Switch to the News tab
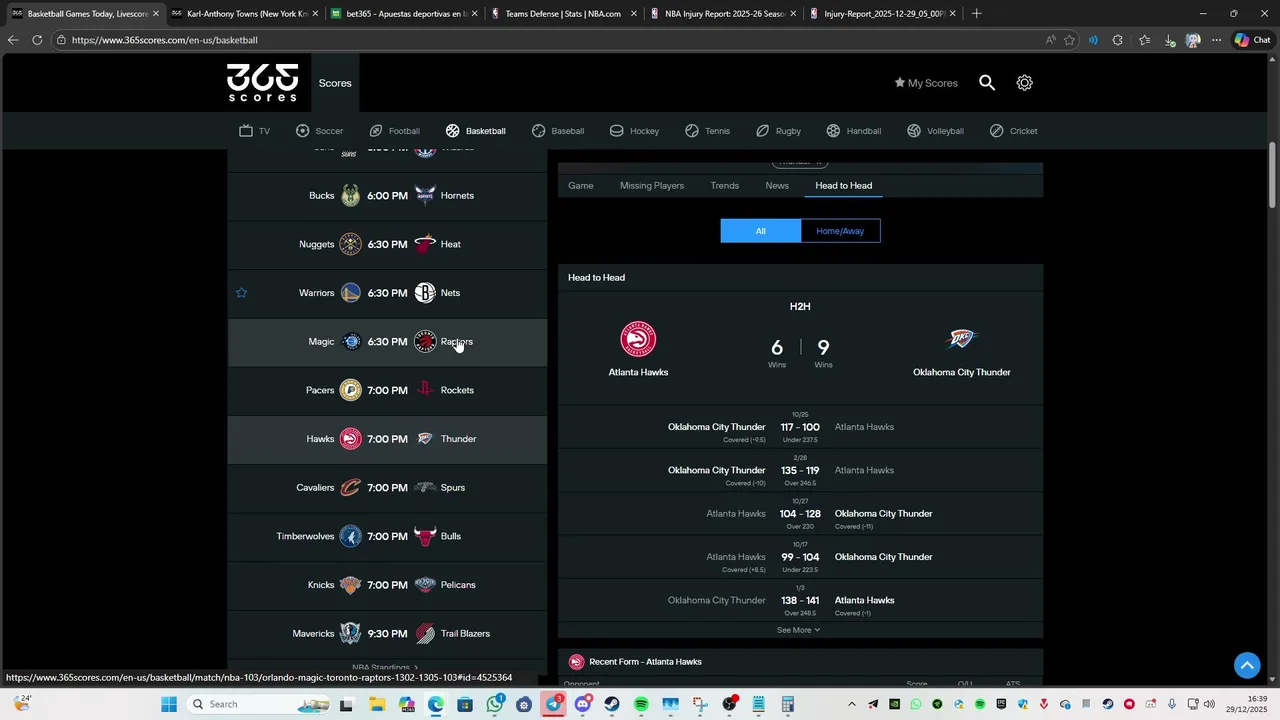Image resolution: width=1280 pixels, height=720 pixels. point(777,185)
